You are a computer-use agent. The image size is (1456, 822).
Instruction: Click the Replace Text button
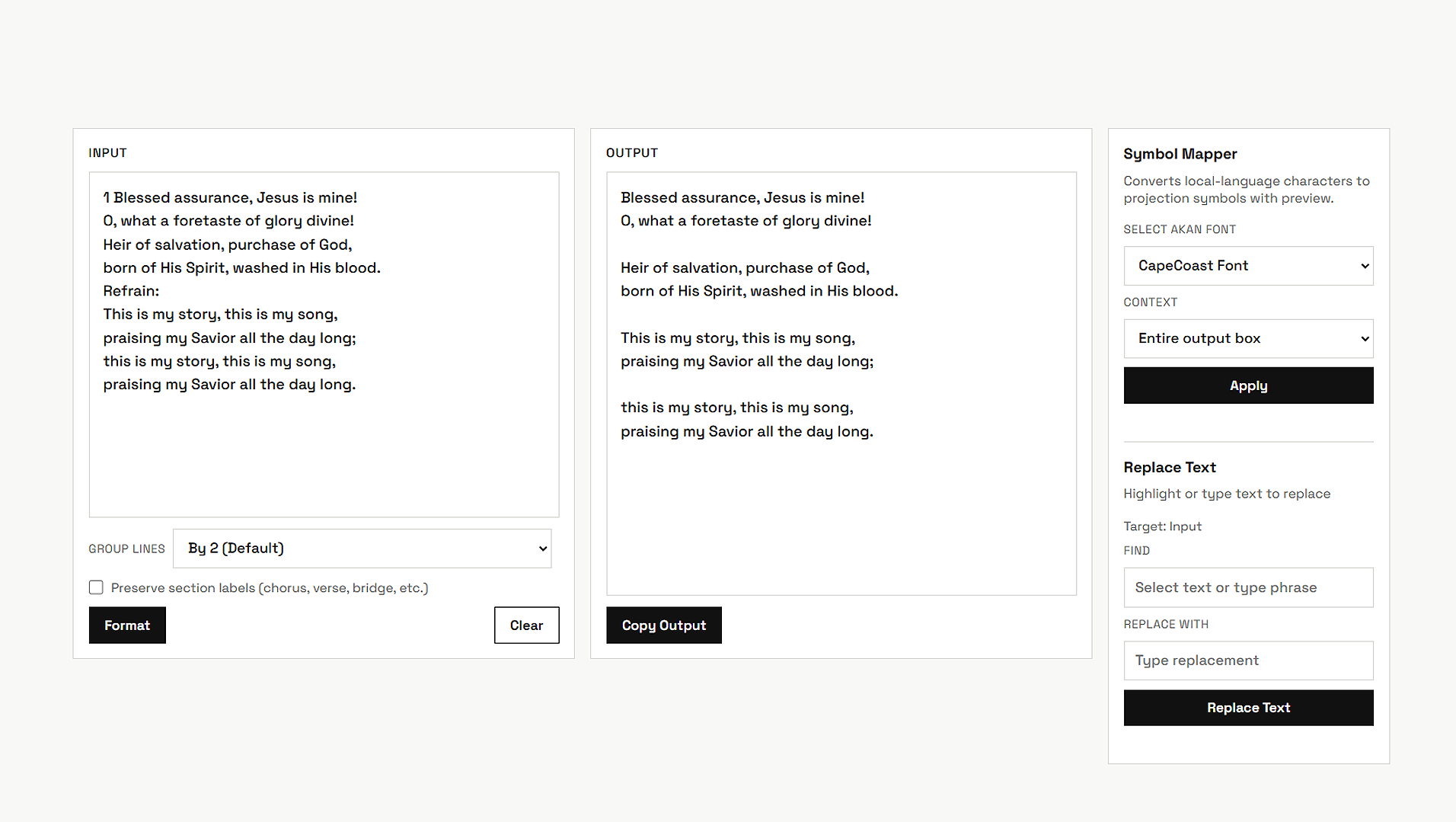[1248, 708]
